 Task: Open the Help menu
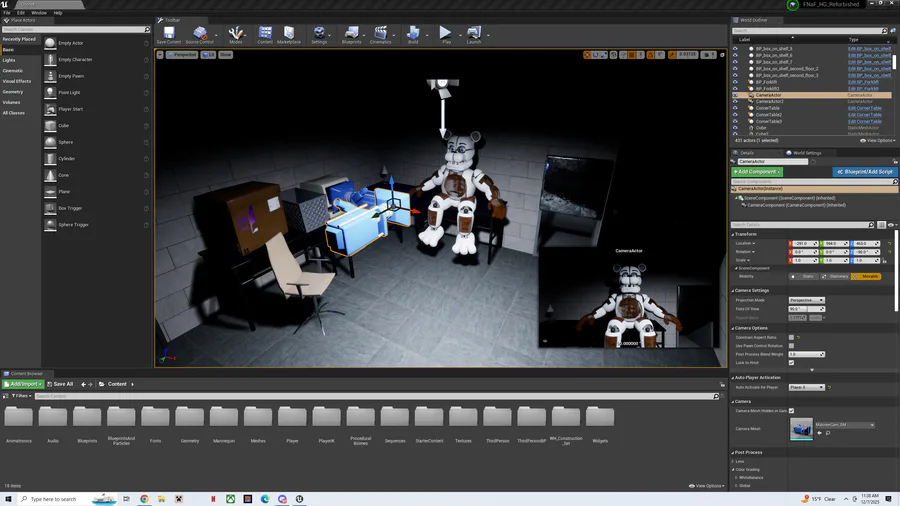58,13
